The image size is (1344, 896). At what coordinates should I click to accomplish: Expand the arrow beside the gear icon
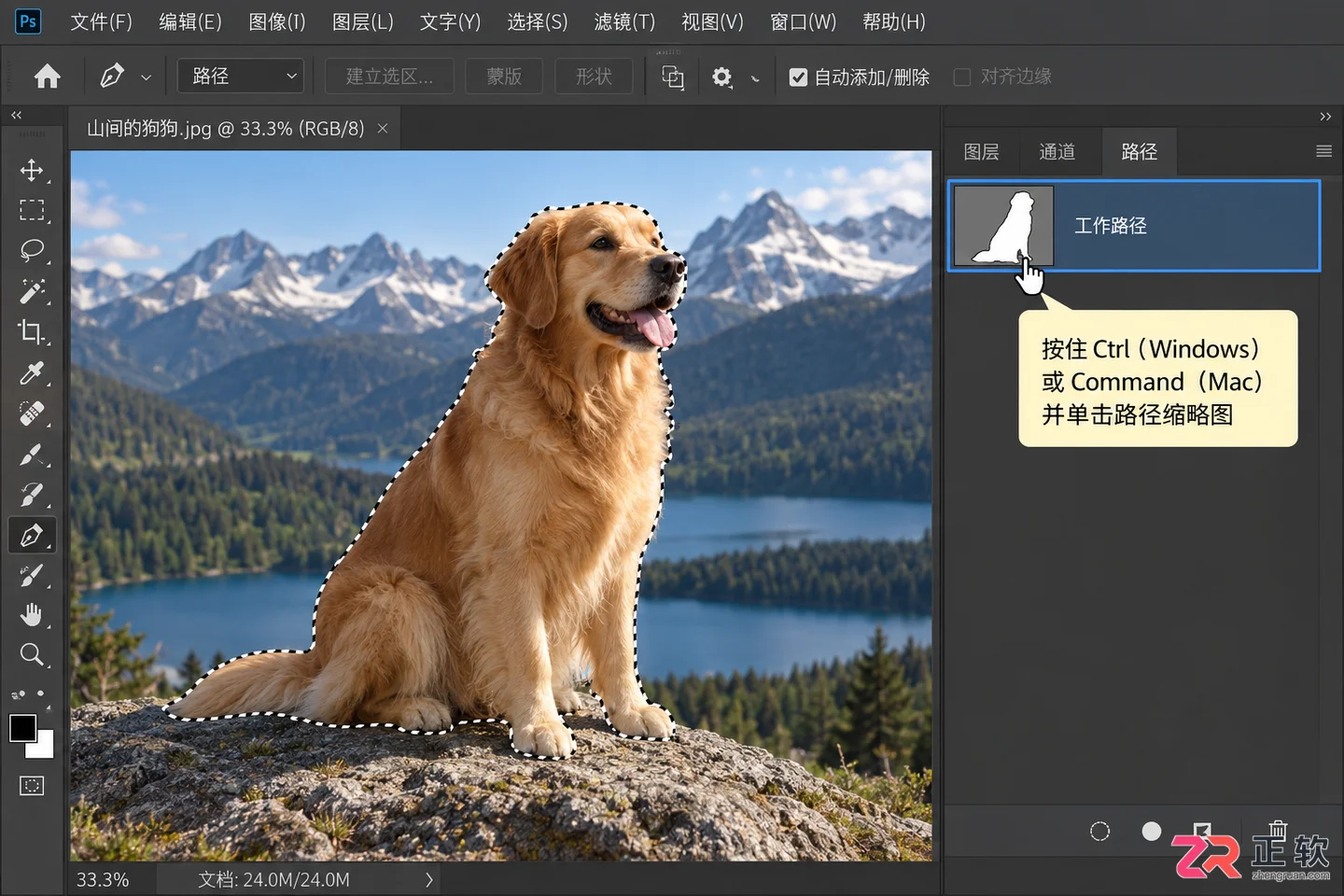[755, 79]
